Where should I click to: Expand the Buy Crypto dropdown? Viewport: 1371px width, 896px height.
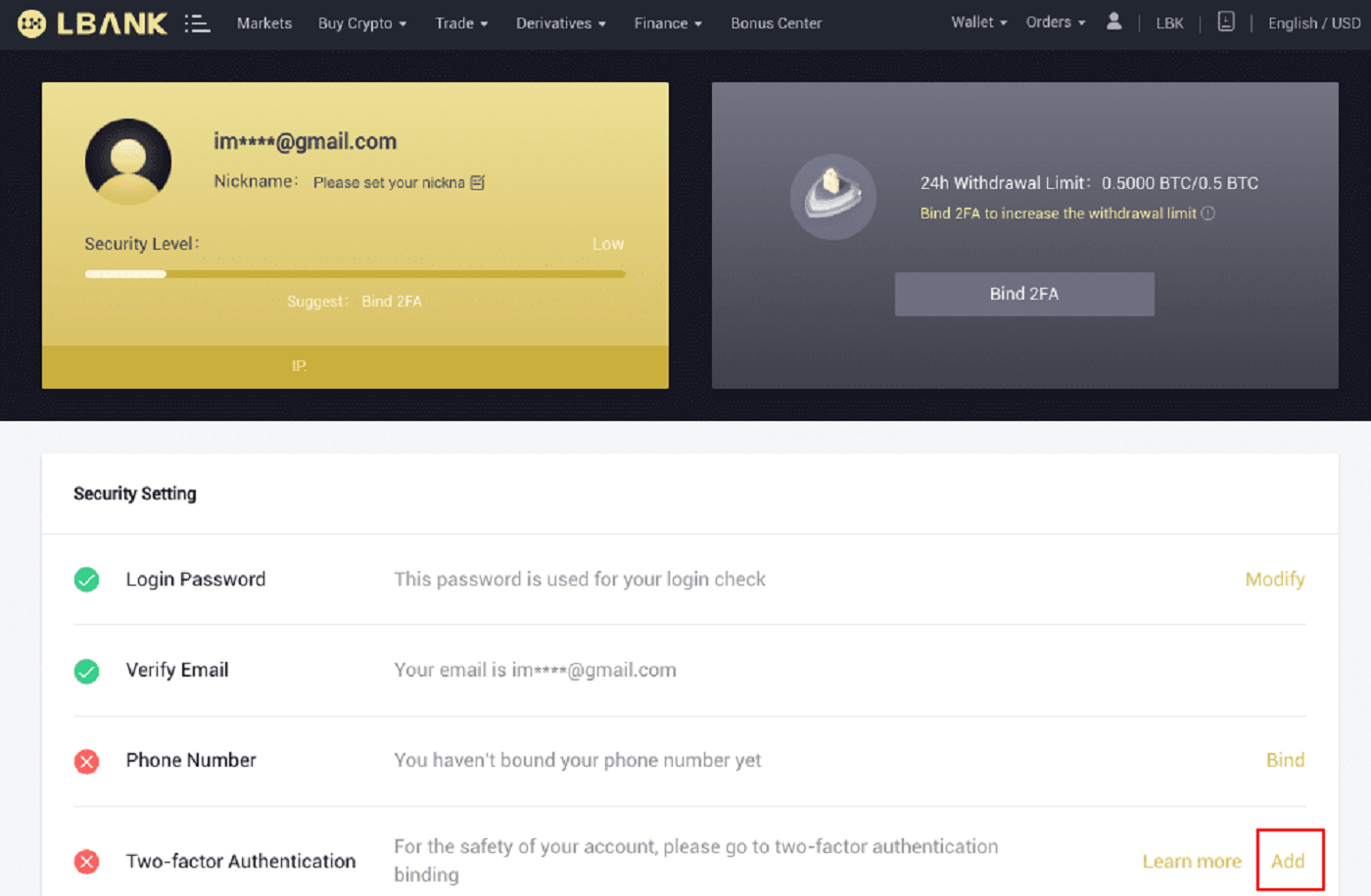[x=362, y=24]
